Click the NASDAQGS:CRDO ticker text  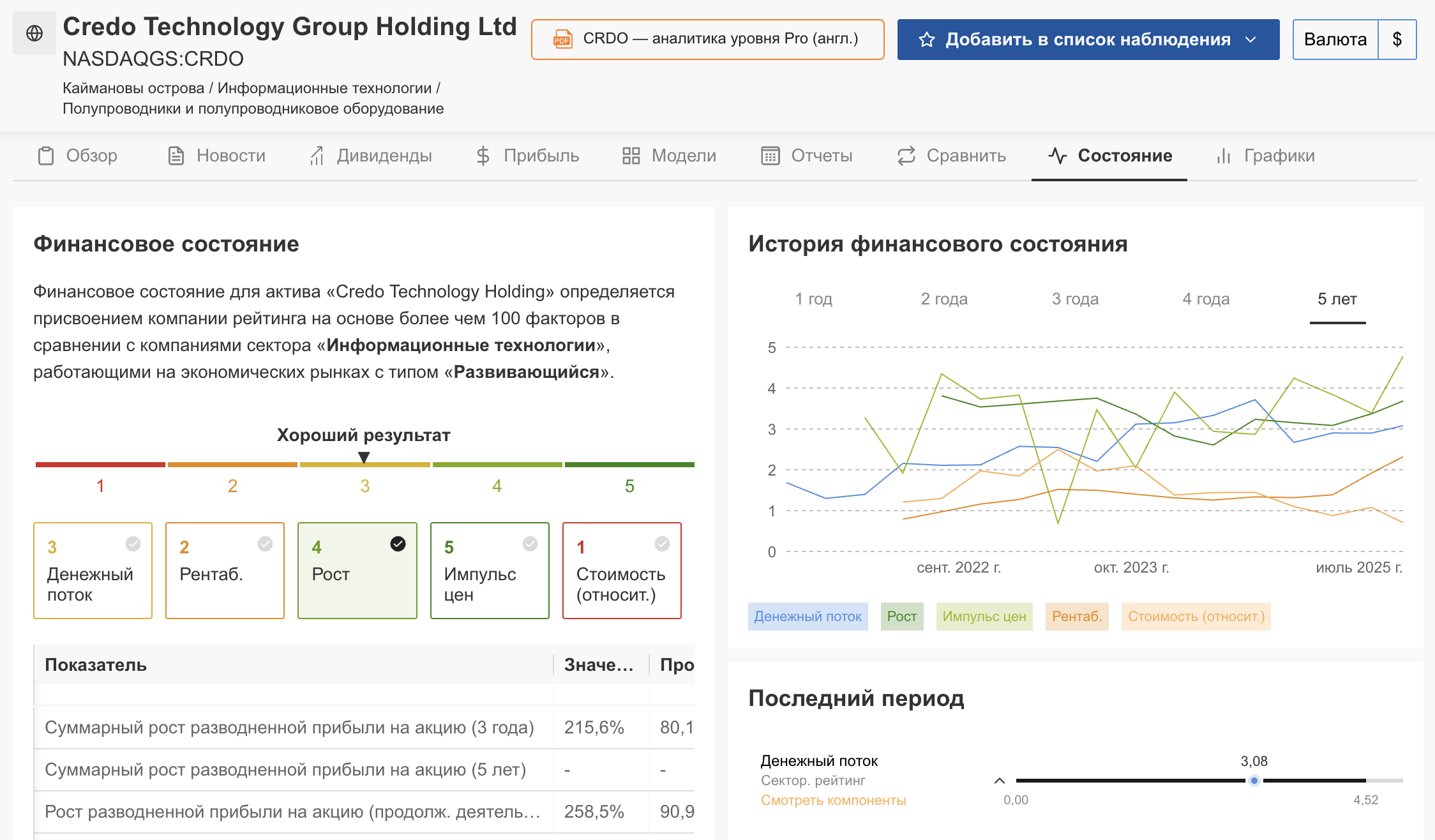pos(153,59)
